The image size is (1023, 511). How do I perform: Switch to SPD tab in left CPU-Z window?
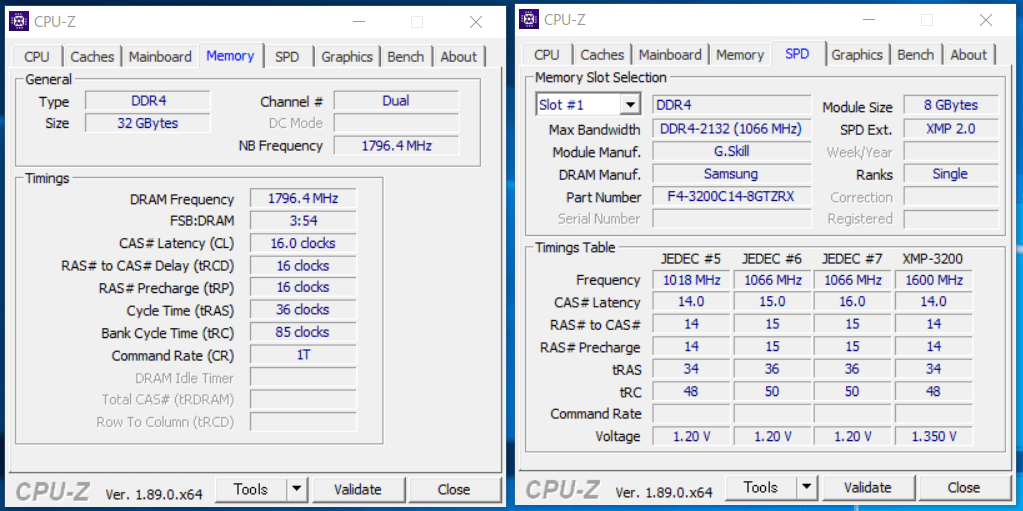point(287,57)
